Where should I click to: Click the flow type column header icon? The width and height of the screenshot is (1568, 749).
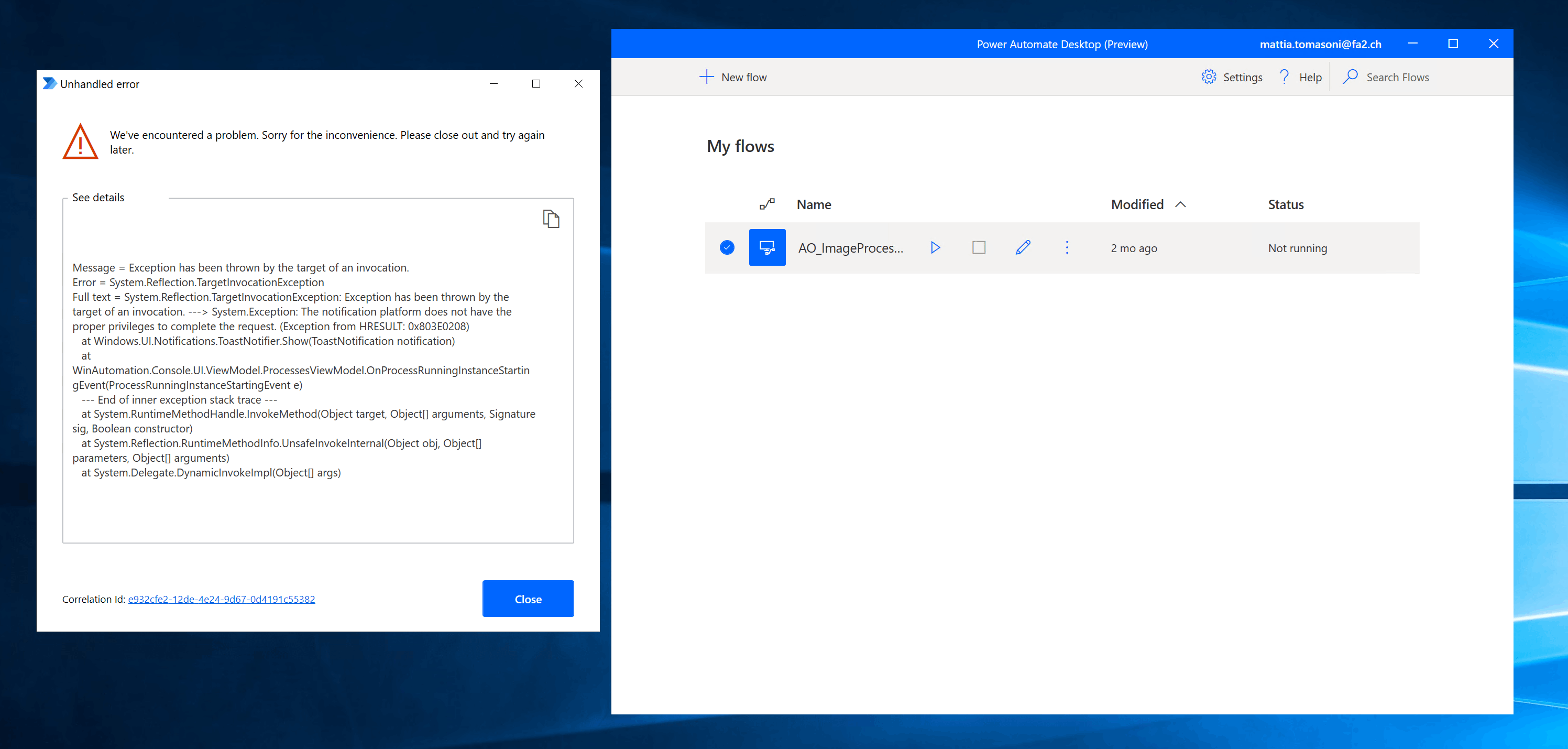[767, 204]
